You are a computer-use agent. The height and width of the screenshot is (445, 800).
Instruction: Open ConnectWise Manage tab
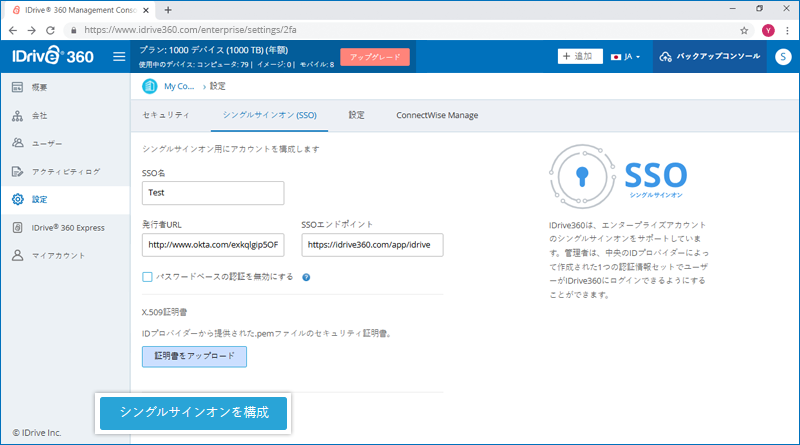coord(437,115)
